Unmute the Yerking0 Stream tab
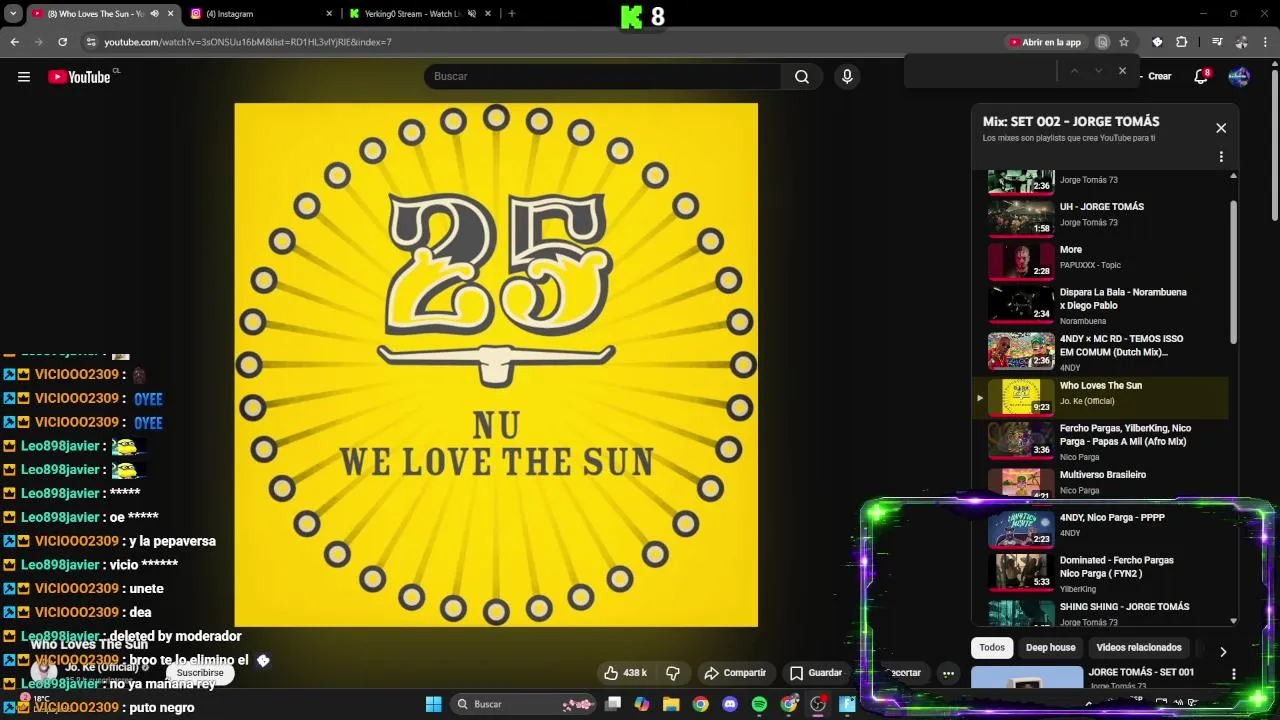This screenshot has height=720, width=1280. click(472, 14)
